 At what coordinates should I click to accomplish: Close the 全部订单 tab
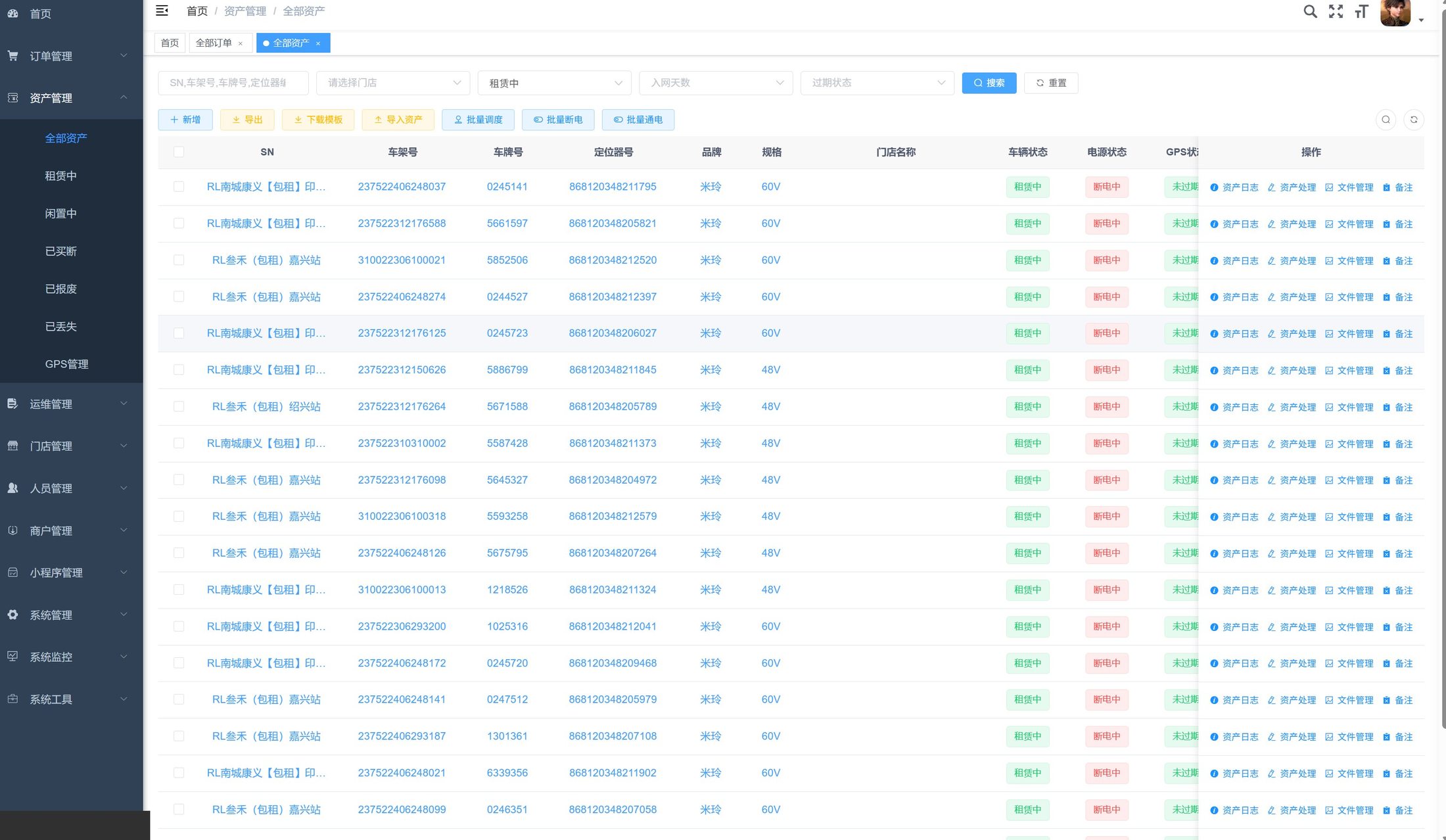point(241,43)
